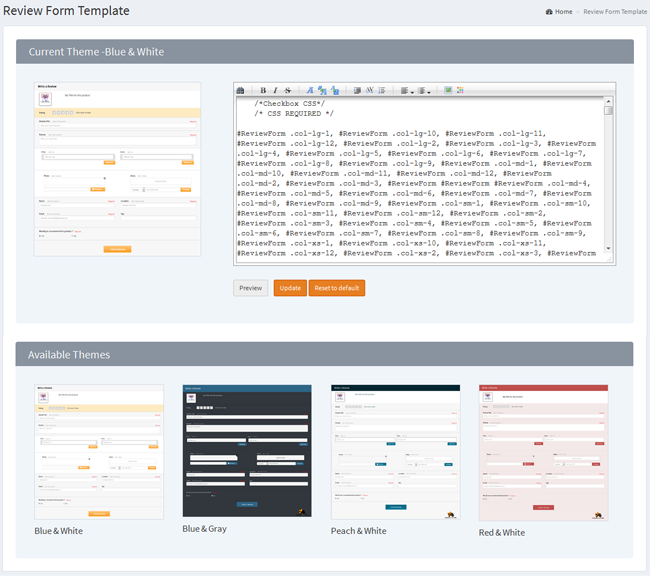Click the blue italic A font icon
Viewport: 650px width, 576px height.
pyautogui.click(x=310, y=90)
